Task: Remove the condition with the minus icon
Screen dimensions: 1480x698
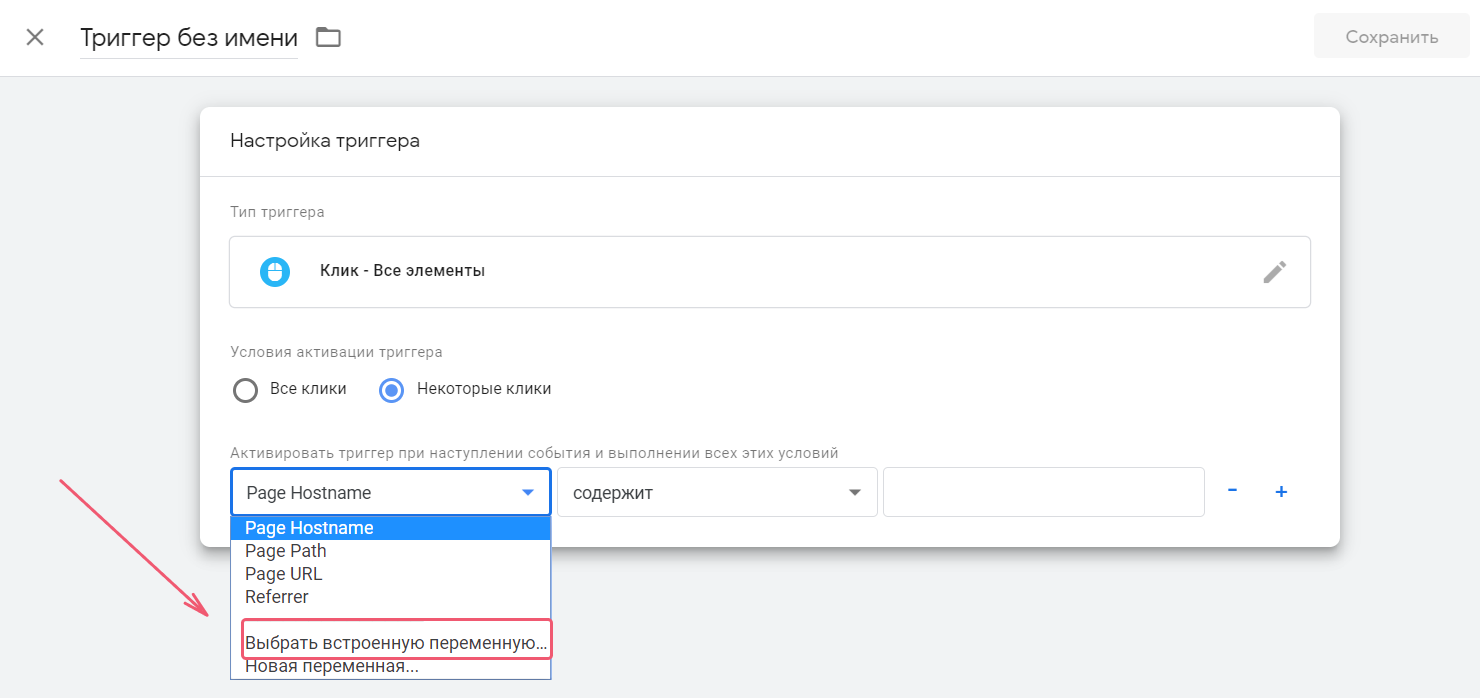Action: pyautogui.click(x=1232, y=491)
